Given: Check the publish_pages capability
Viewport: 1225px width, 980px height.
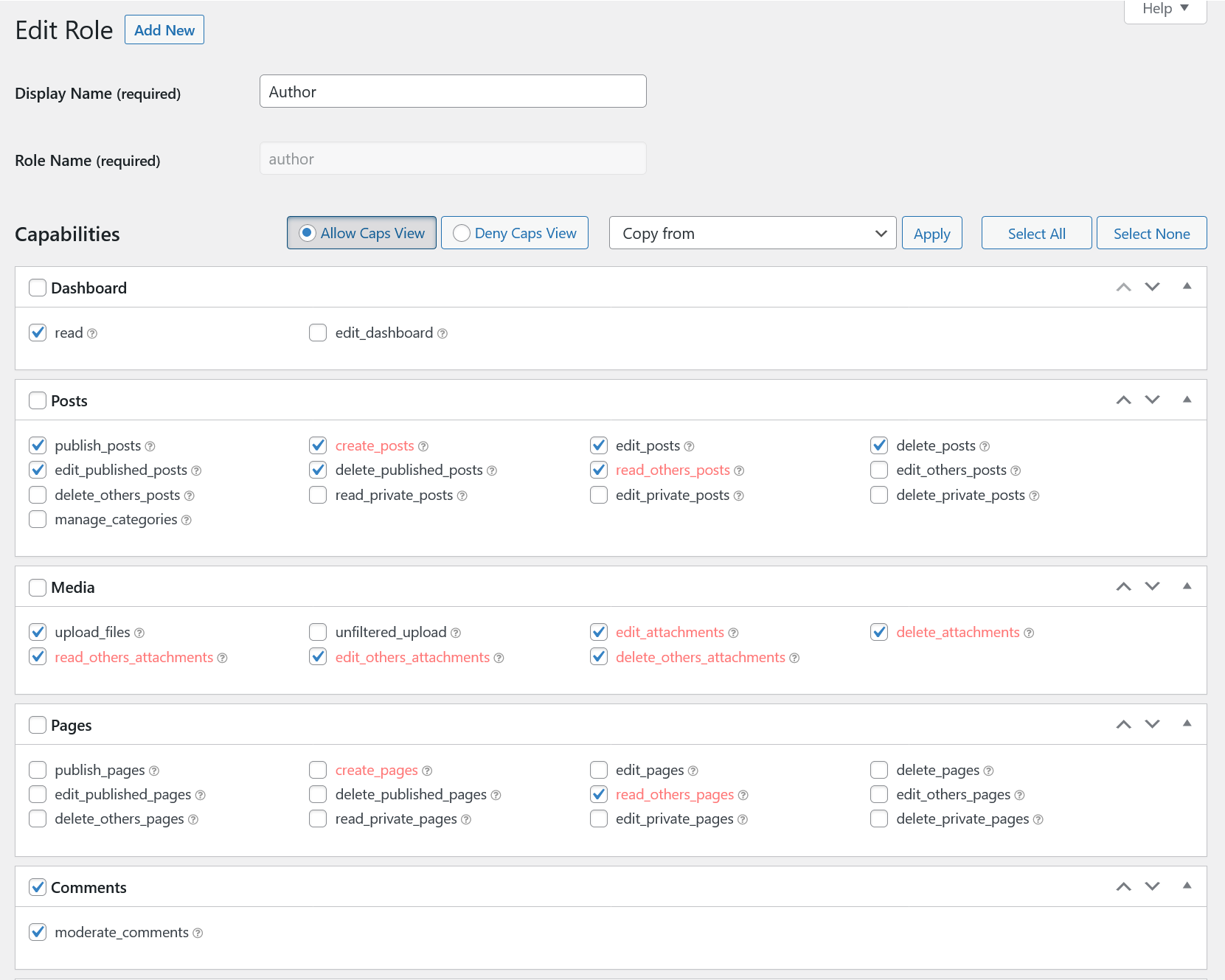Looking at the screenshot, I should tap(38, 770).
